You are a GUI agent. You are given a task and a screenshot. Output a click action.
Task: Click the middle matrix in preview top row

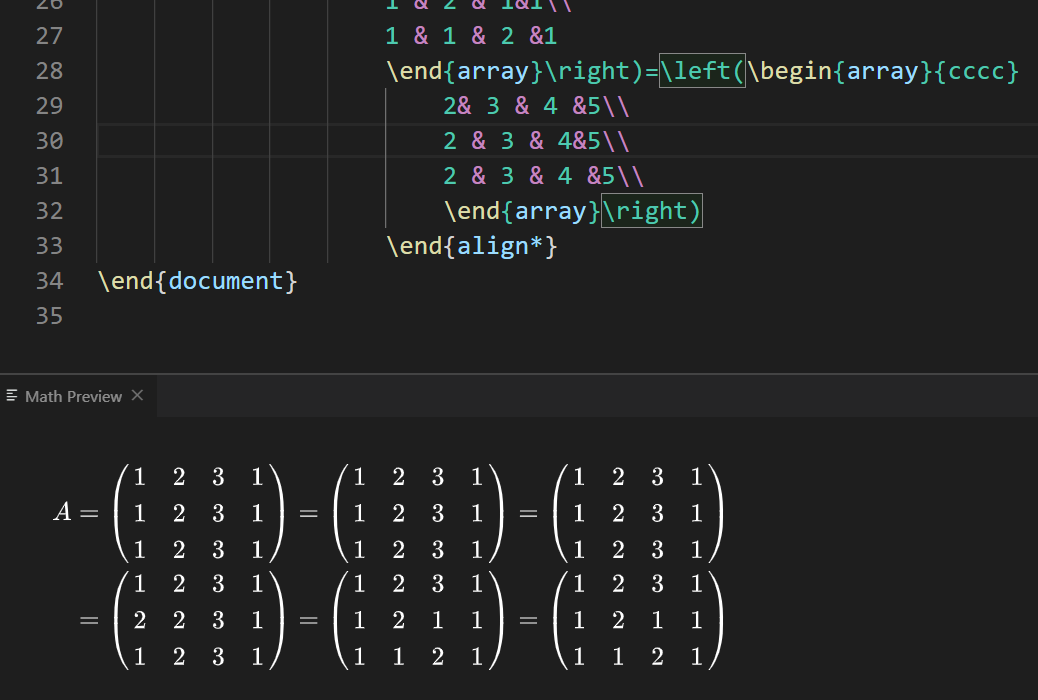[x=418, y=513]
